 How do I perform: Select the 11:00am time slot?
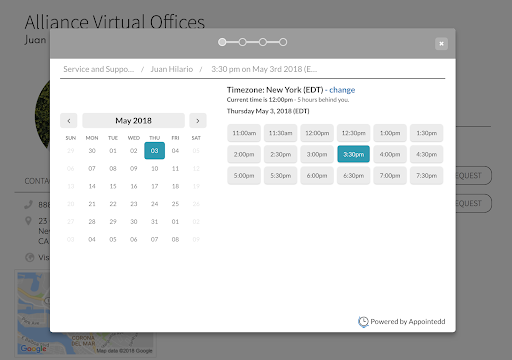click(x=244, y=133)
